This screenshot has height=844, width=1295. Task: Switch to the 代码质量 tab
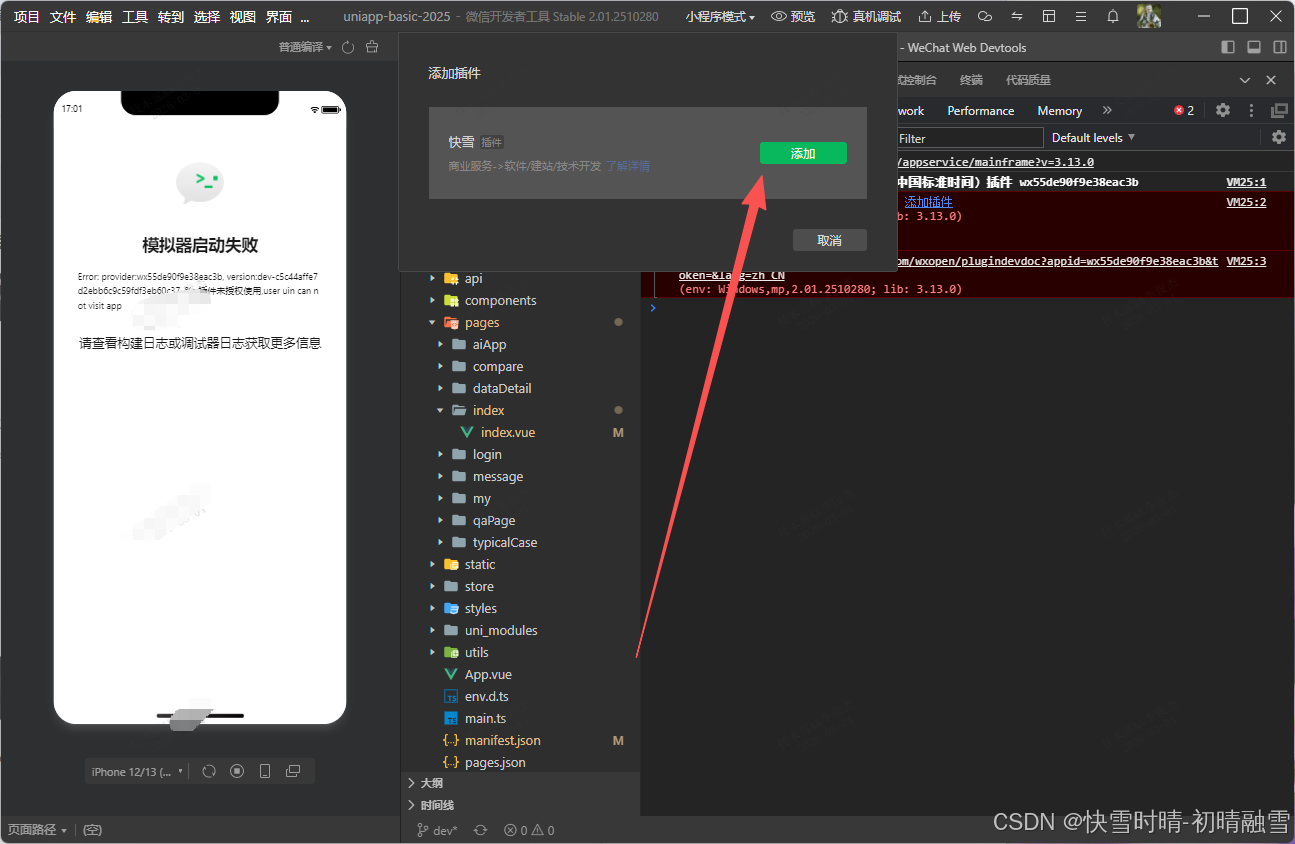point(1028,80)
